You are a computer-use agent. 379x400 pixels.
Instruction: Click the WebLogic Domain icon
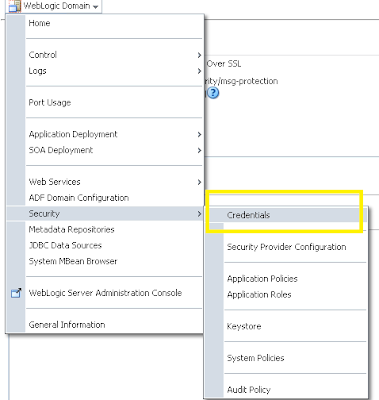pos(15,6)
